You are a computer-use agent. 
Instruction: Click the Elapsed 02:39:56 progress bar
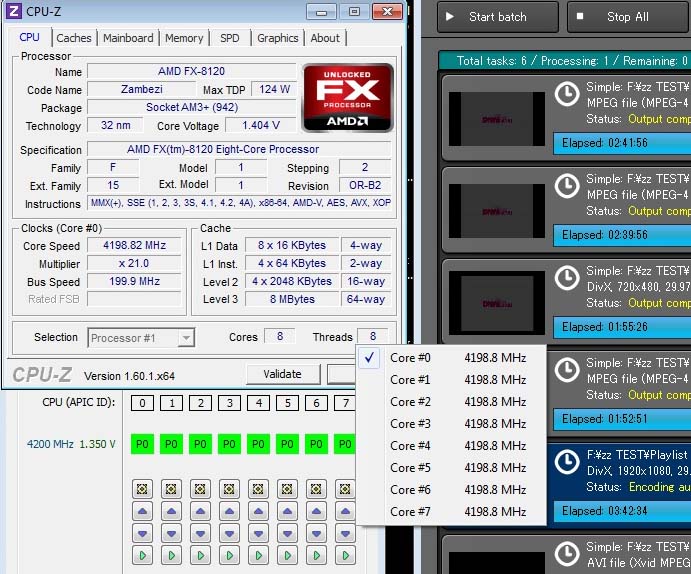(622, 235)
